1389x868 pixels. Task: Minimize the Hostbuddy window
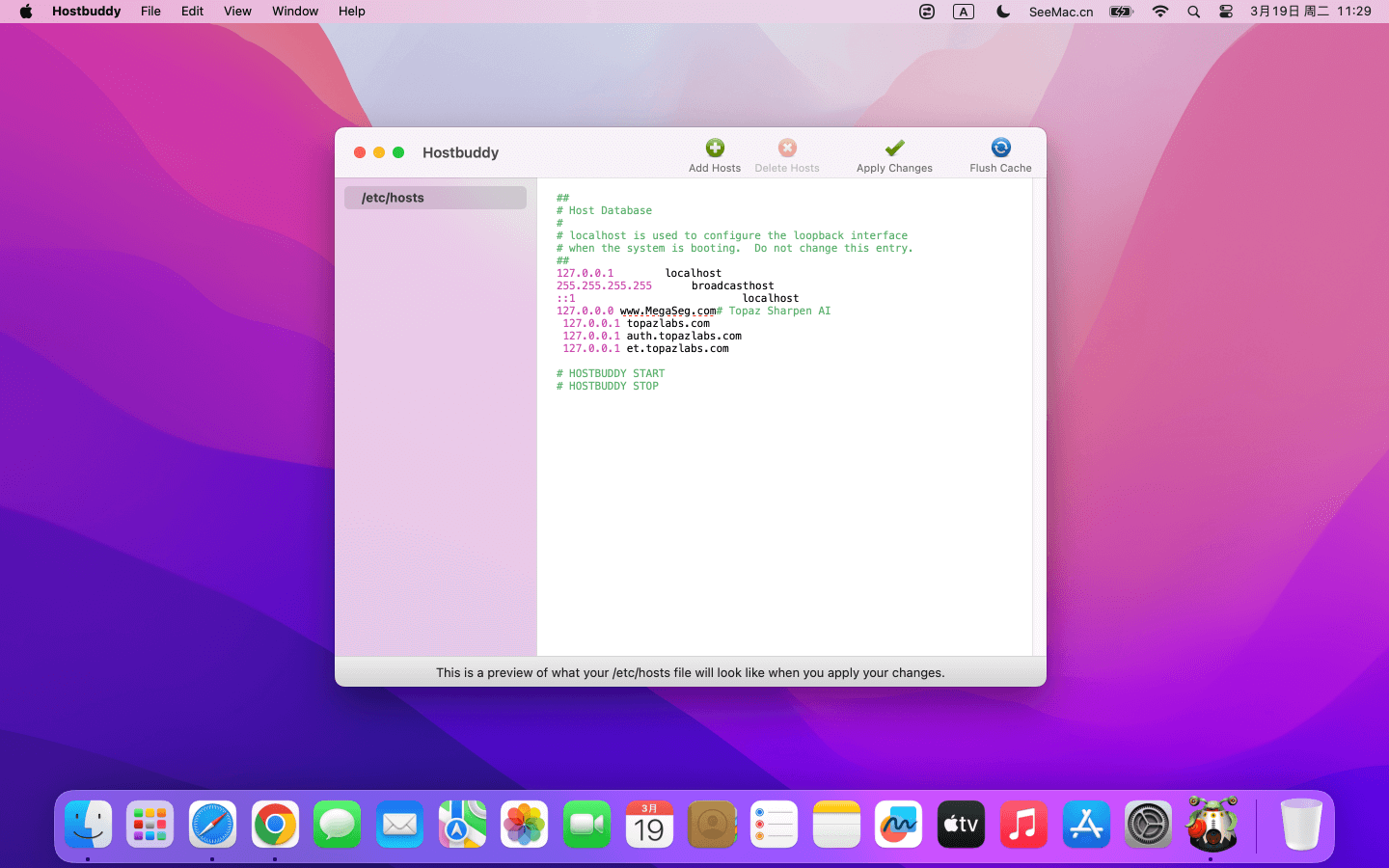point(379,152)
